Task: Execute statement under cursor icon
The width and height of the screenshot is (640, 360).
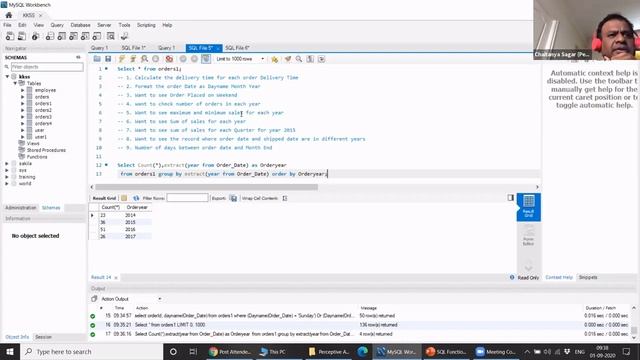Action: tap(133, 59)
